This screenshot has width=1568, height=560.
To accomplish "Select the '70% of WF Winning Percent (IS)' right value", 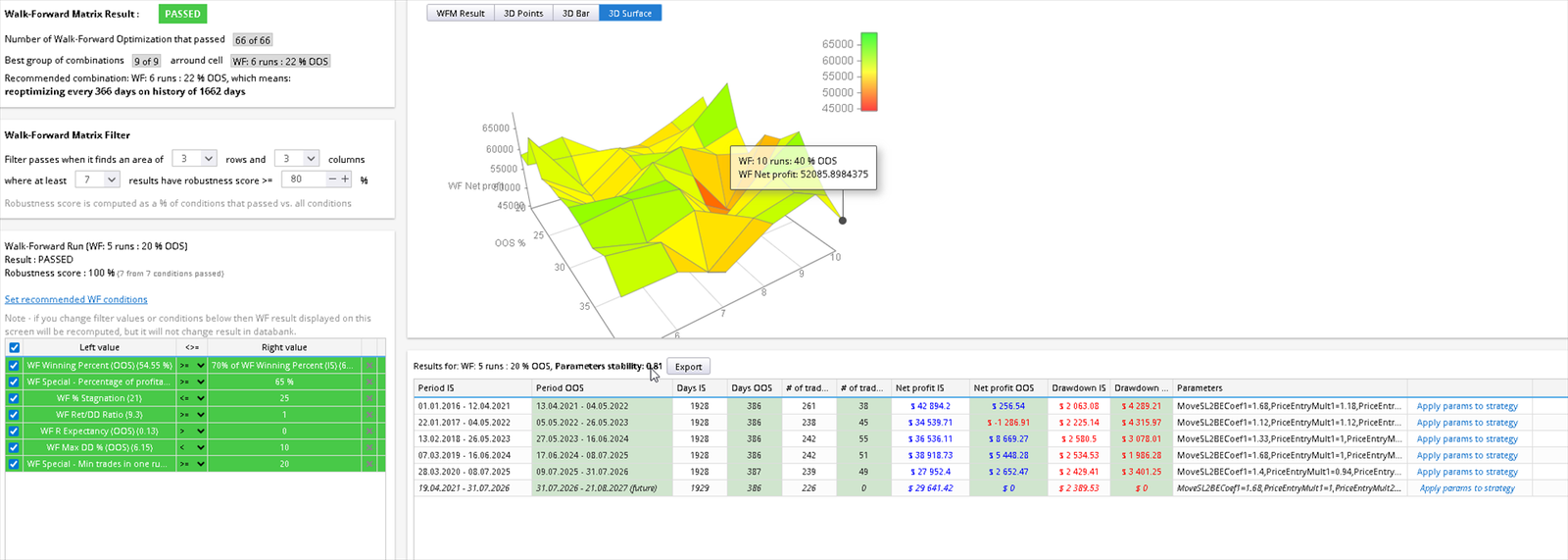I will coord(284,366).
